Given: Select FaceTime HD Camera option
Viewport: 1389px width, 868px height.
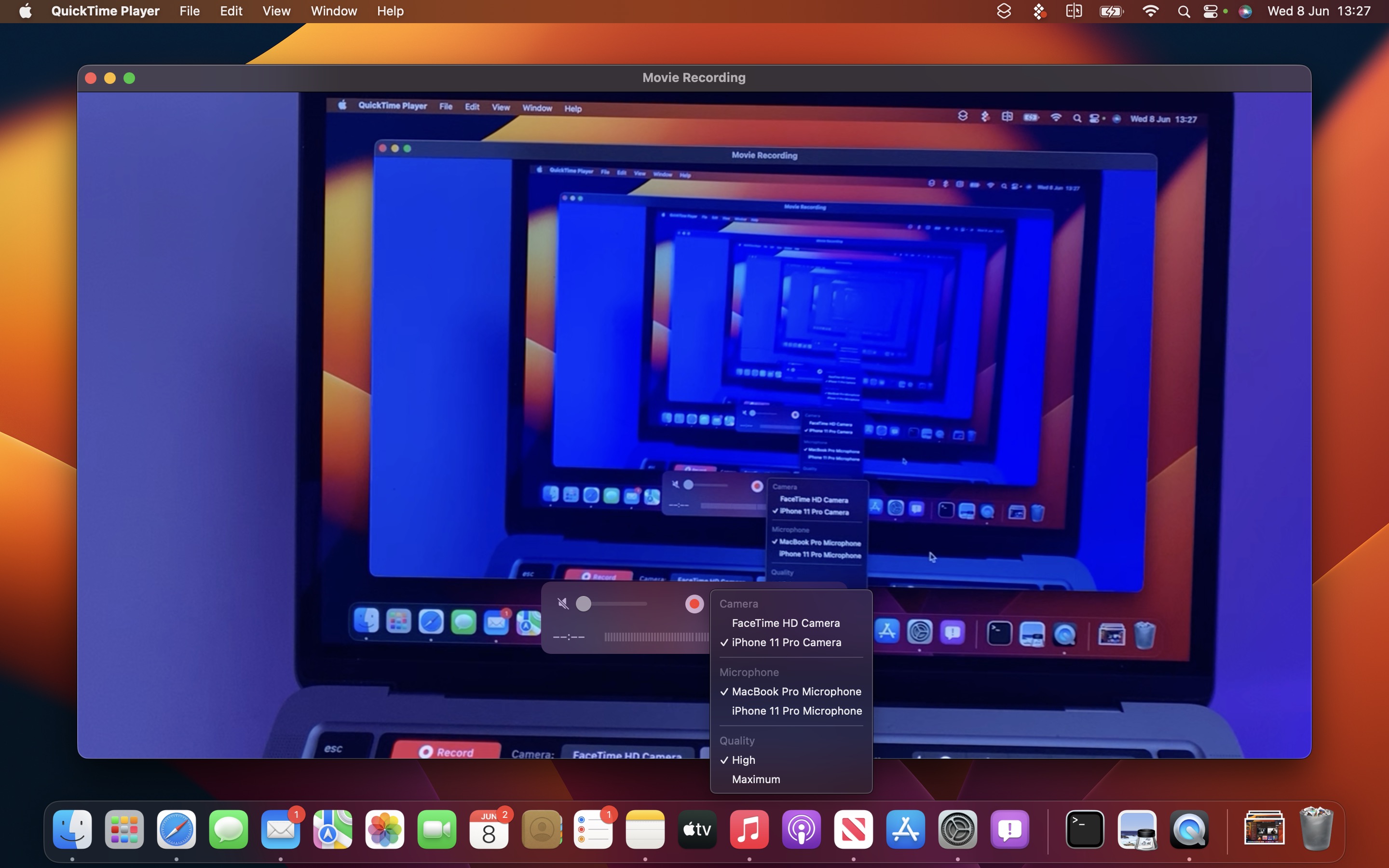Looking at the screenshot, I should pos(786,623).
